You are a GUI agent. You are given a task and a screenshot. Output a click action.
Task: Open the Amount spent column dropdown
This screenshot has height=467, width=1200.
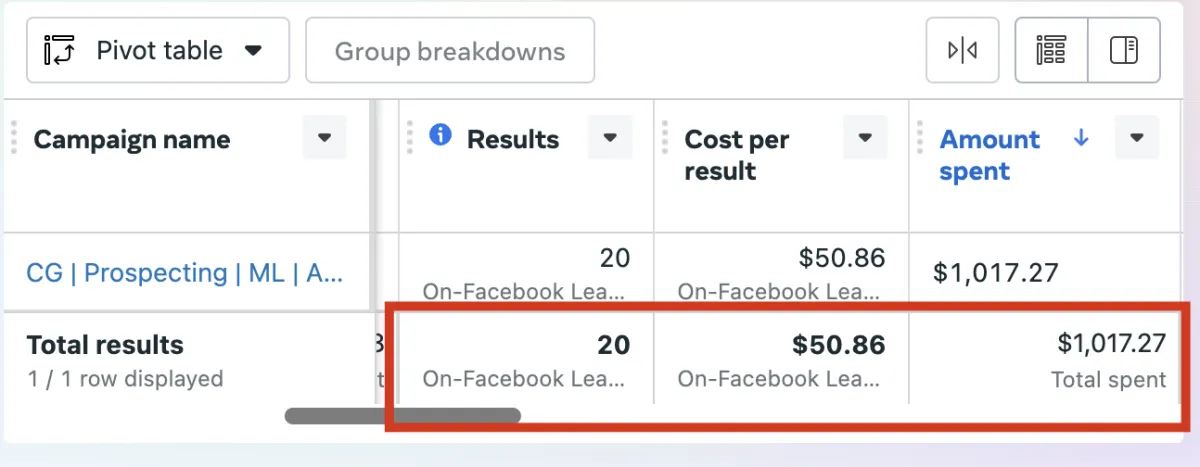[x=1136, y=138]
